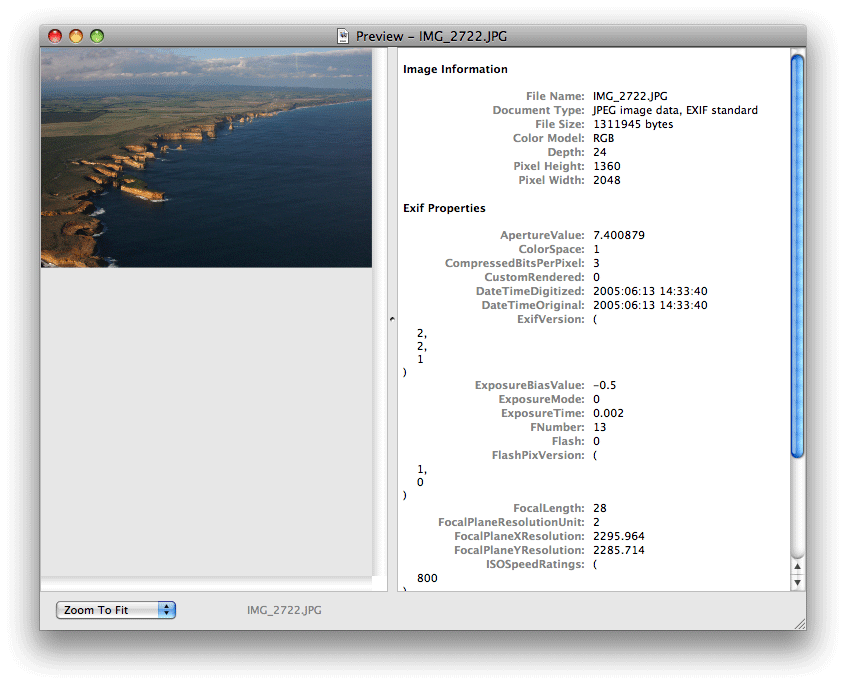
Task: Collapse the ExifVersion value list
Action: pyautogui.click(x=594, y=319)
